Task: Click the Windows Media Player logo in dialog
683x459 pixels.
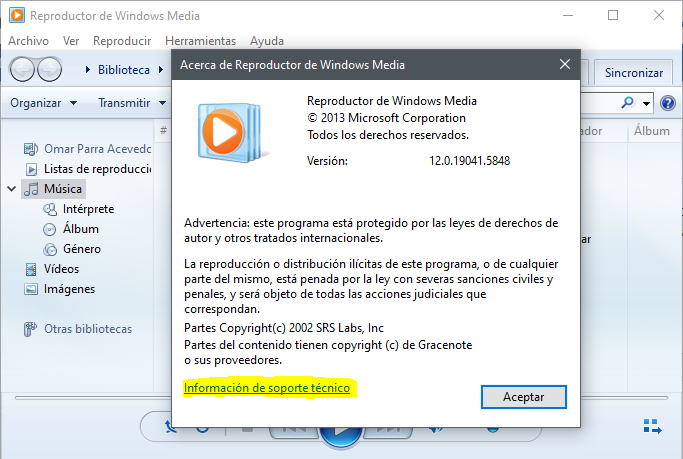Action: click(231, 132)
